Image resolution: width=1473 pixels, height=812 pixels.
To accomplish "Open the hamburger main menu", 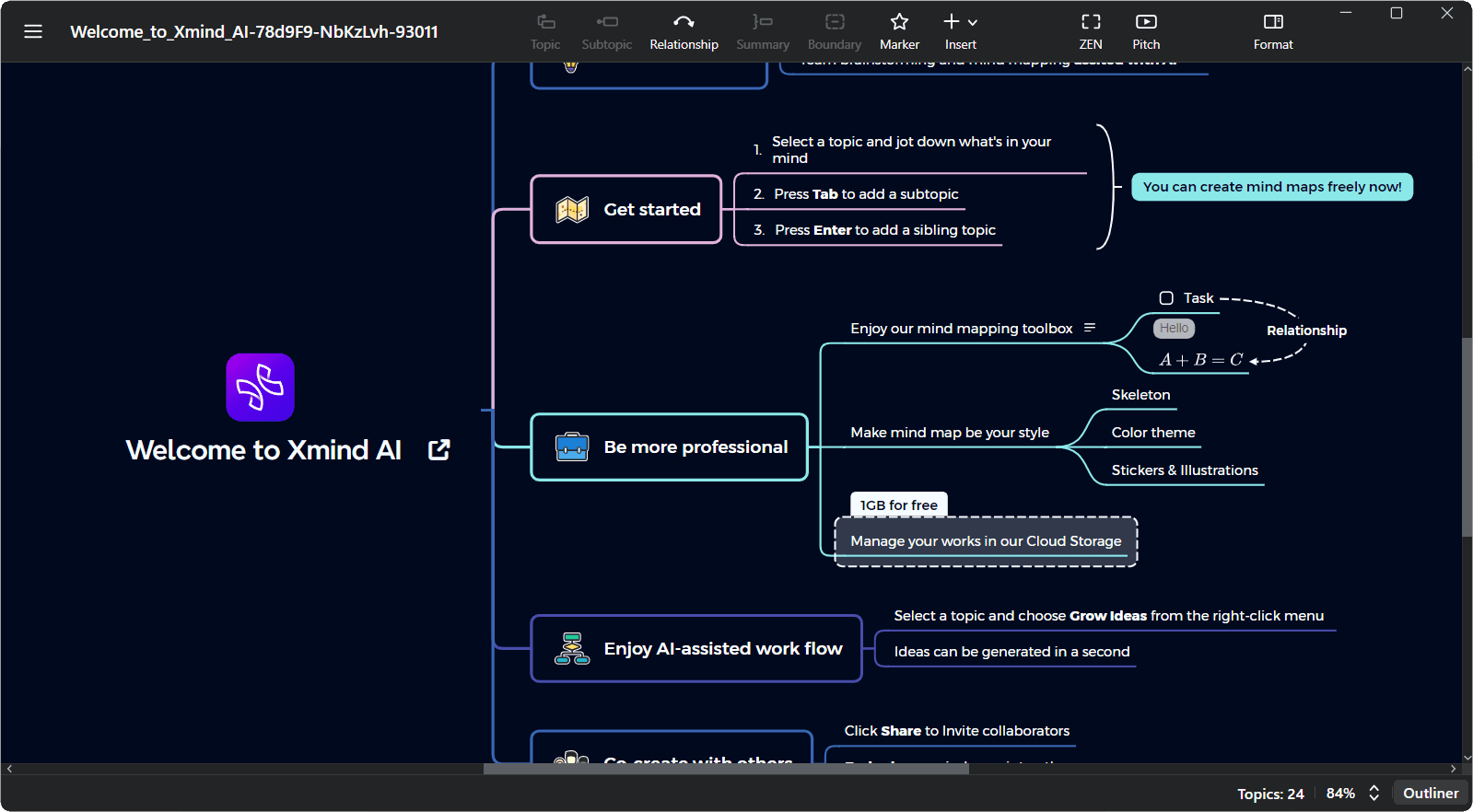I will pos(33,31).
